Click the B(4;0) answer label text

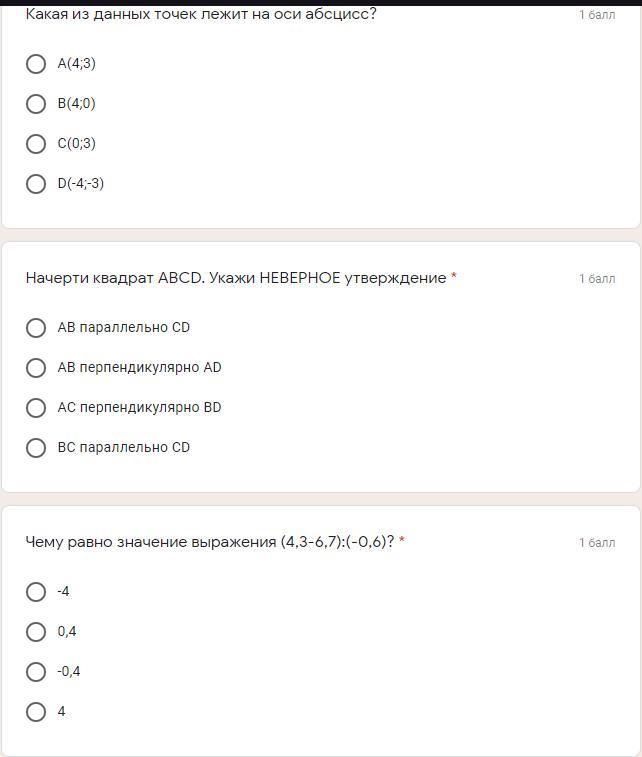tap(77, 104)
